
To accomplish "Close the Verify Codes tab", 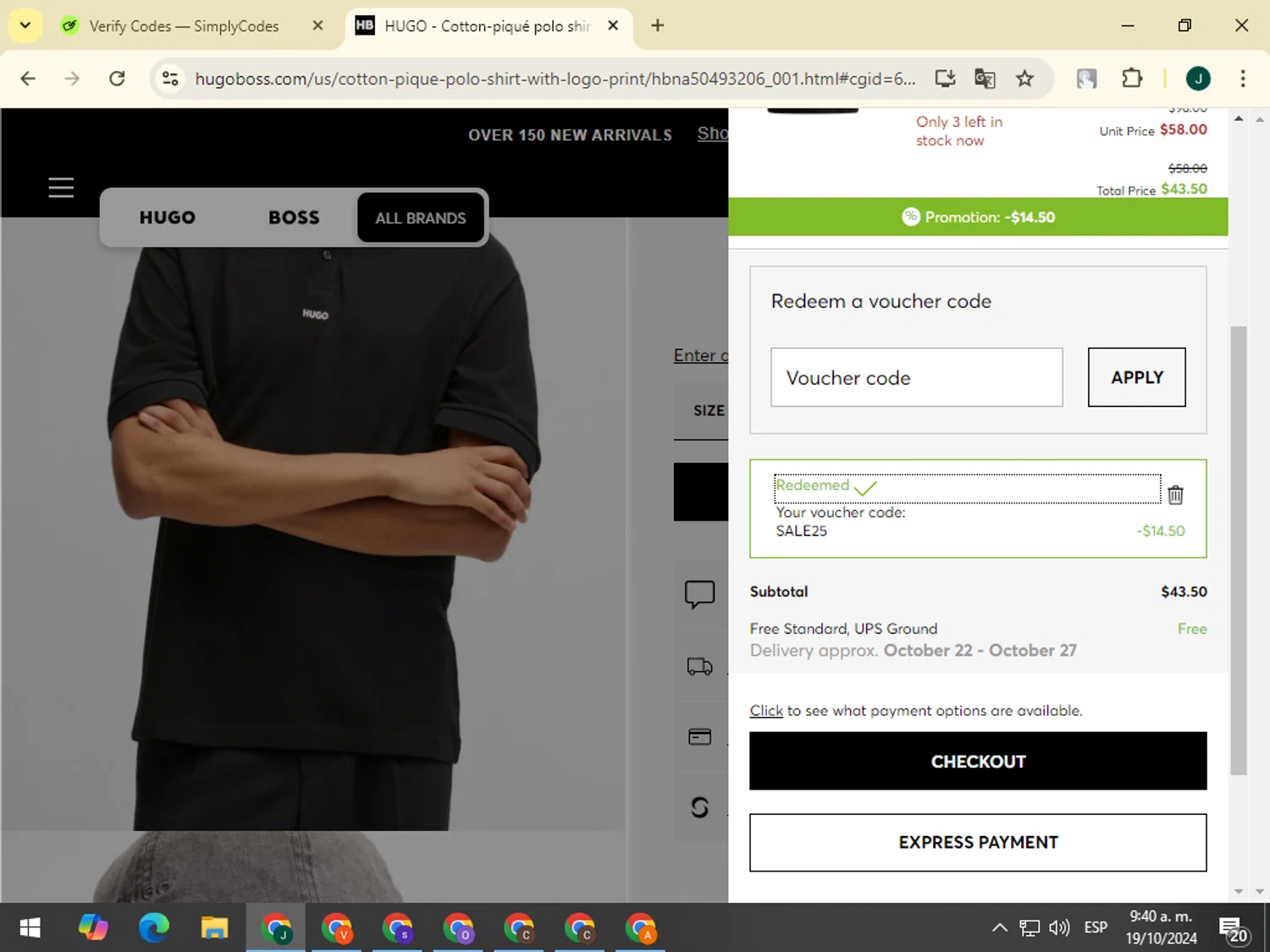I will pos(317,25).
